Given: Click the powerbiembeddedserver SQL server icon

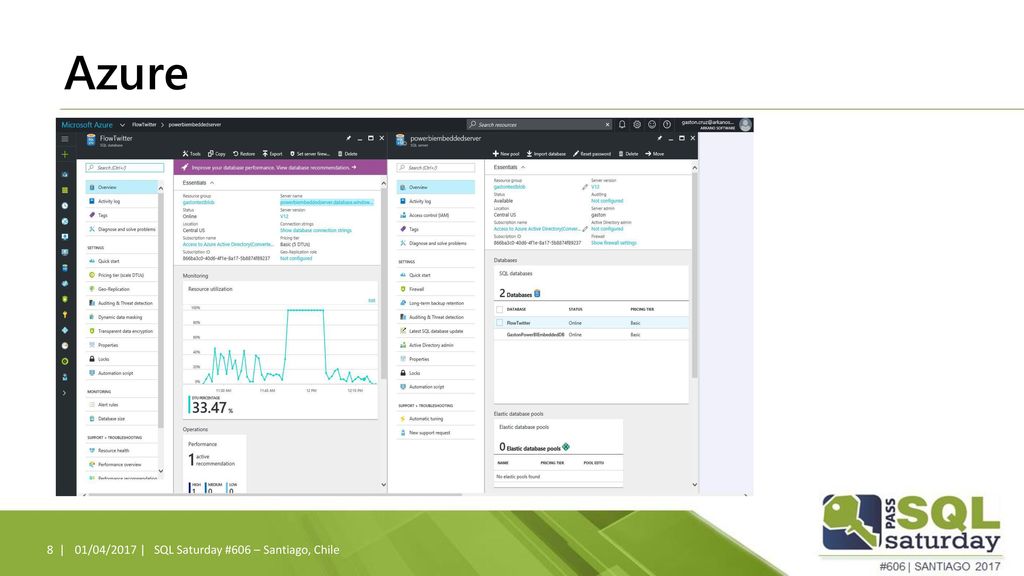Looking at the screenshot, I should click(x=400, y=140).
